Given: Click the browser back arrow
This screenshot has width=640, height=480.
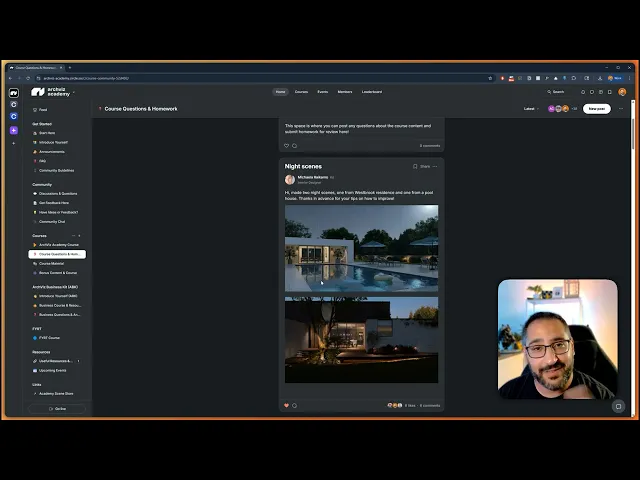Looking at the screenshot, I should [11, 78].
